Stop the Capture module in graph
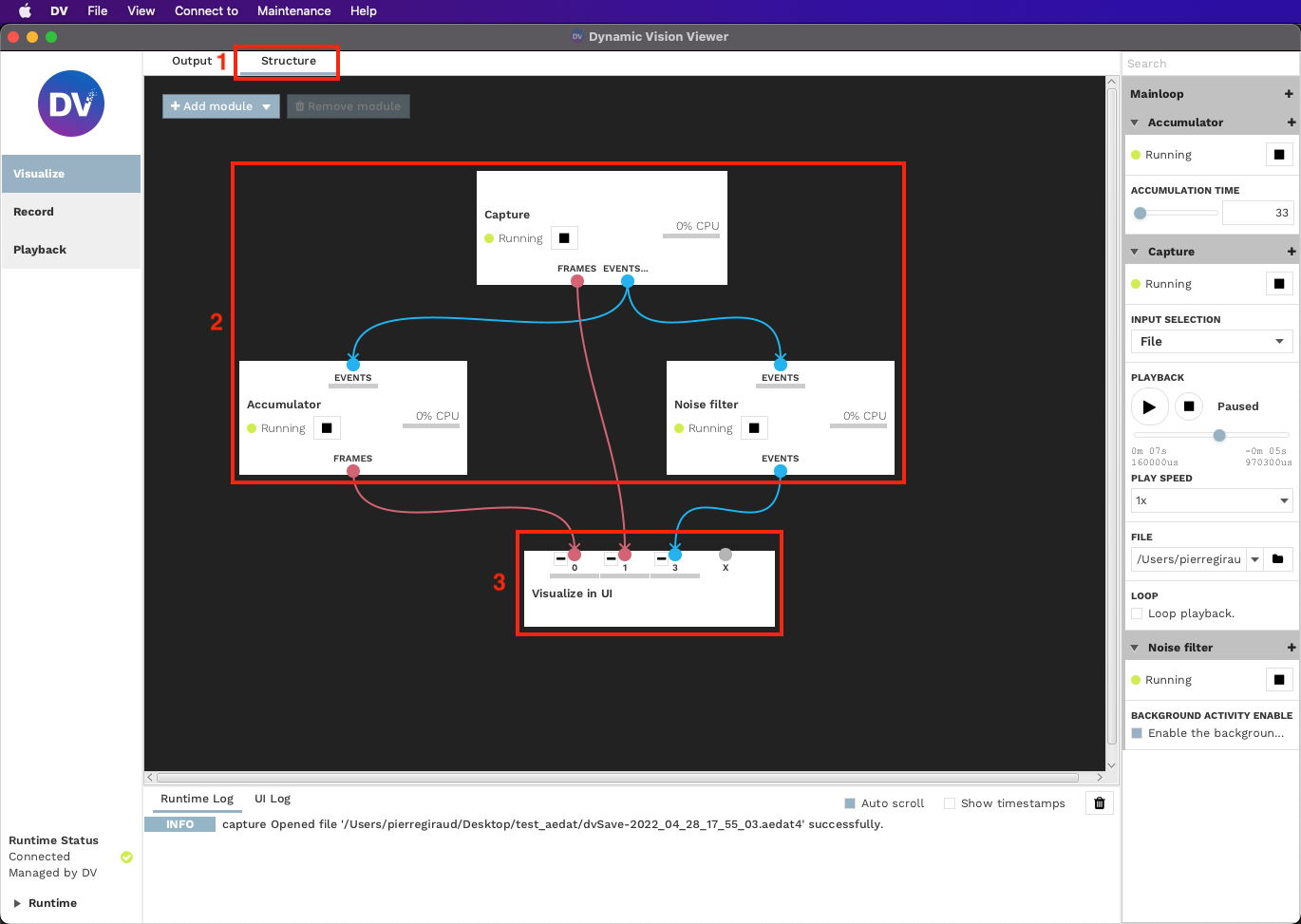The image size is (1301, 924). (564, 238)
